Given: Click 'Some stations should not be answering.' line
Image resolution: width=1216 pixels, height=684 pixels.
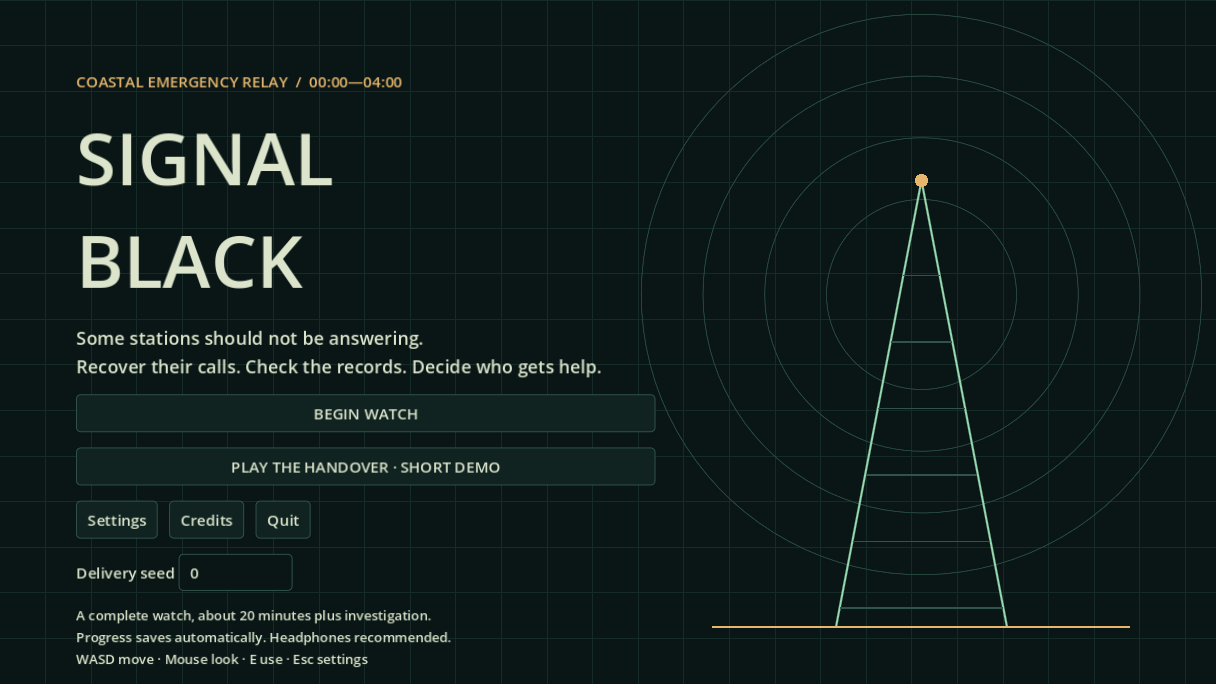Looking at the screenshot, I should (250, 338).
